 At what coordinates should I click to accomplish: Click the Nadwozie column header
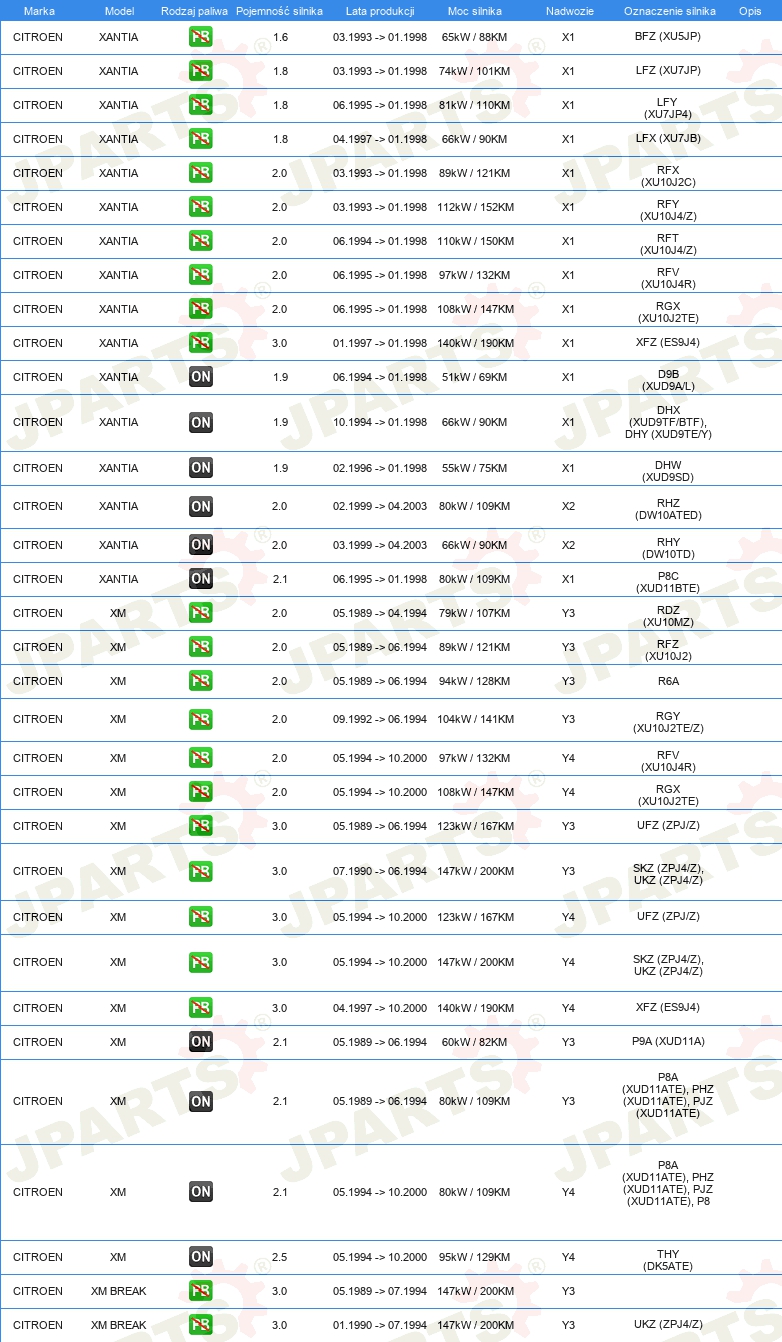[x=569, y=11]
